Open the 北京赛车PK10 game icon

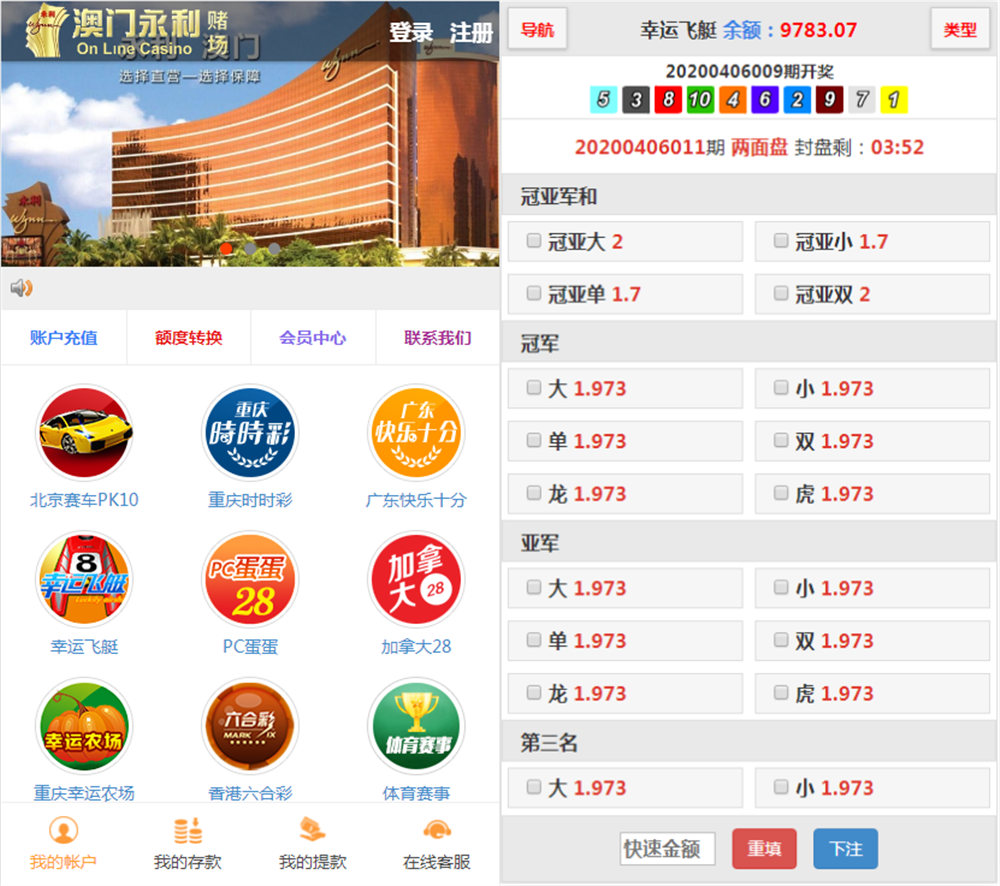[x=84, y=434]
